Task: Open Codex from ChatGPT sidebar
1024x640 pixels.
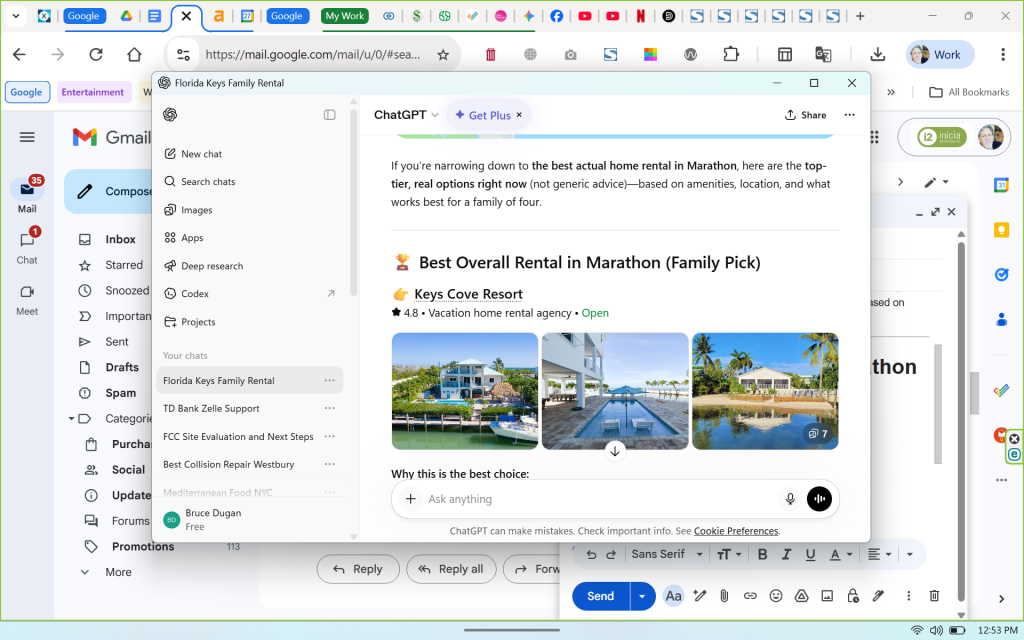Action: [x=196, y=293]
